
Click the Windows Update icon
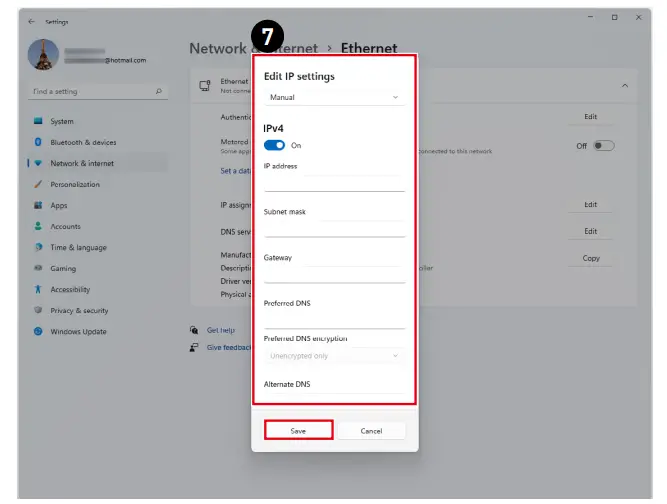[38, 331]
